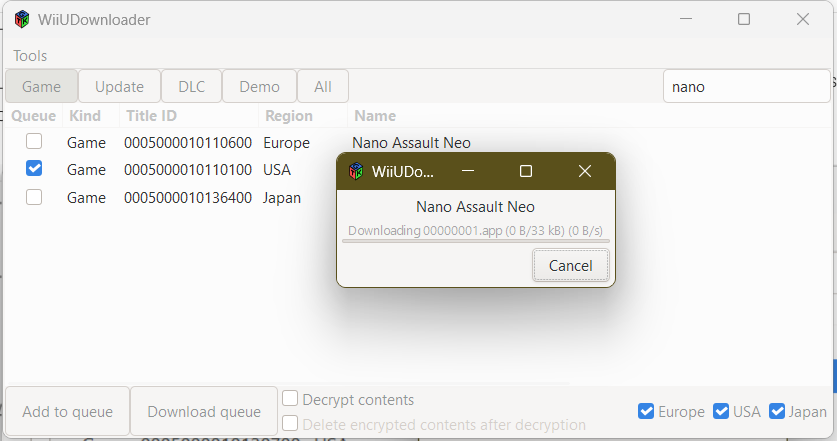Click the Europe region cell in first row
The image size is (837, 441).
click(x=287, y=143)
